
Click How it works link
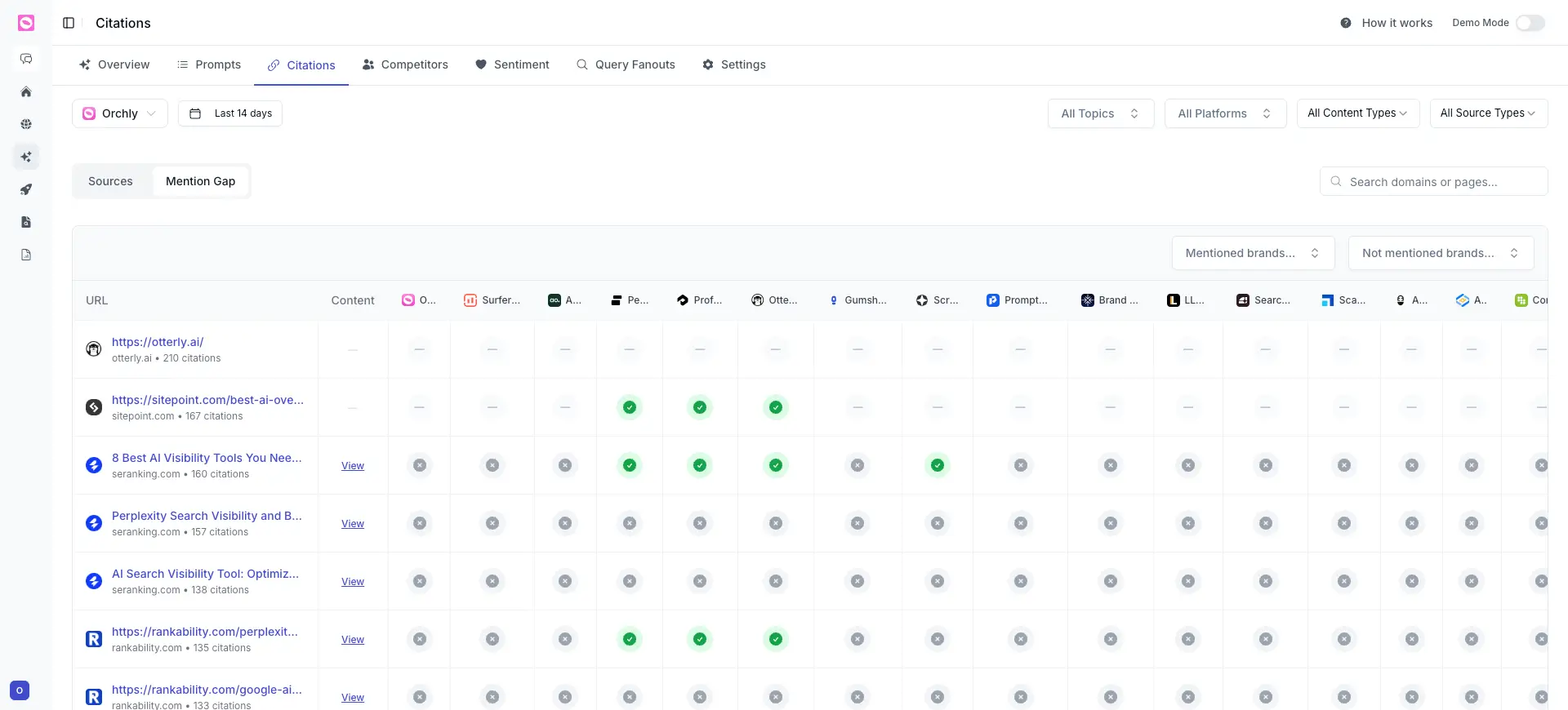tap(1396, 23)
